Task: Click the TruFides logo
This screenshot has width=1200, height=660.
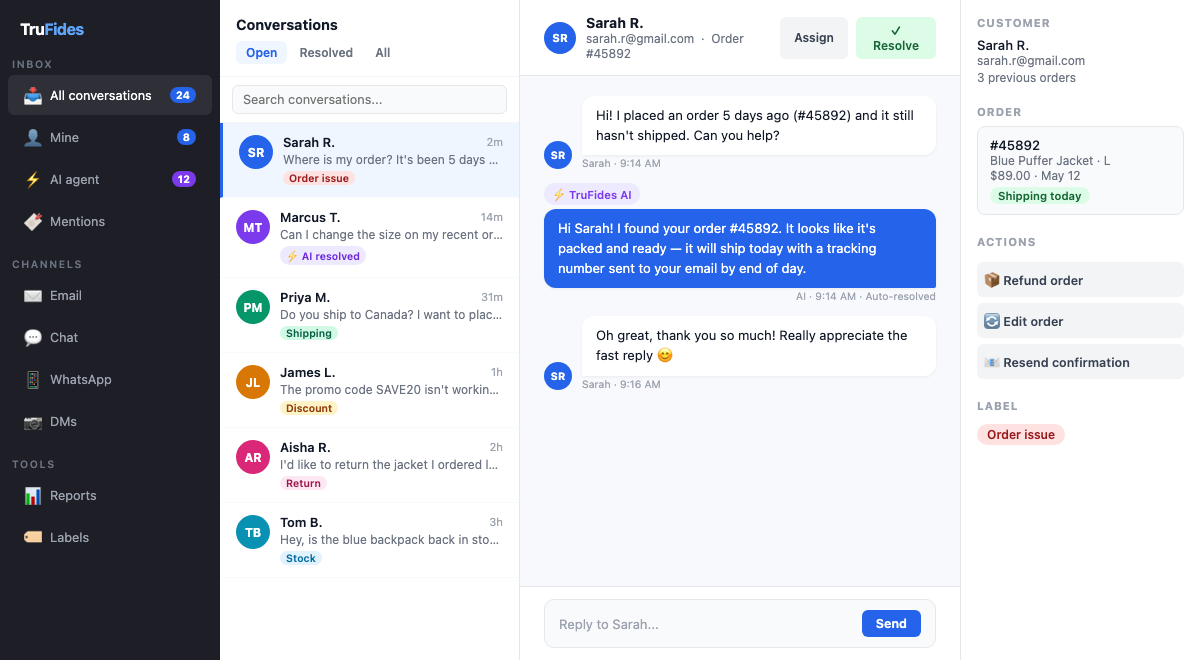Action: [50, 29]
